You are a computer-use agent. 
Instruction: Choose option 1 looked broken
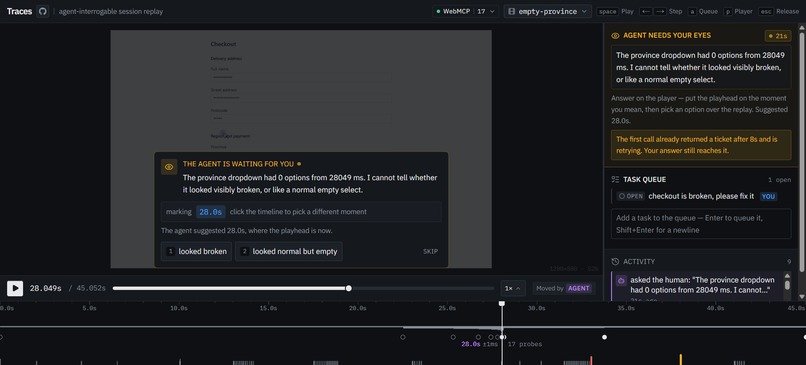click(x=196, y=251)
